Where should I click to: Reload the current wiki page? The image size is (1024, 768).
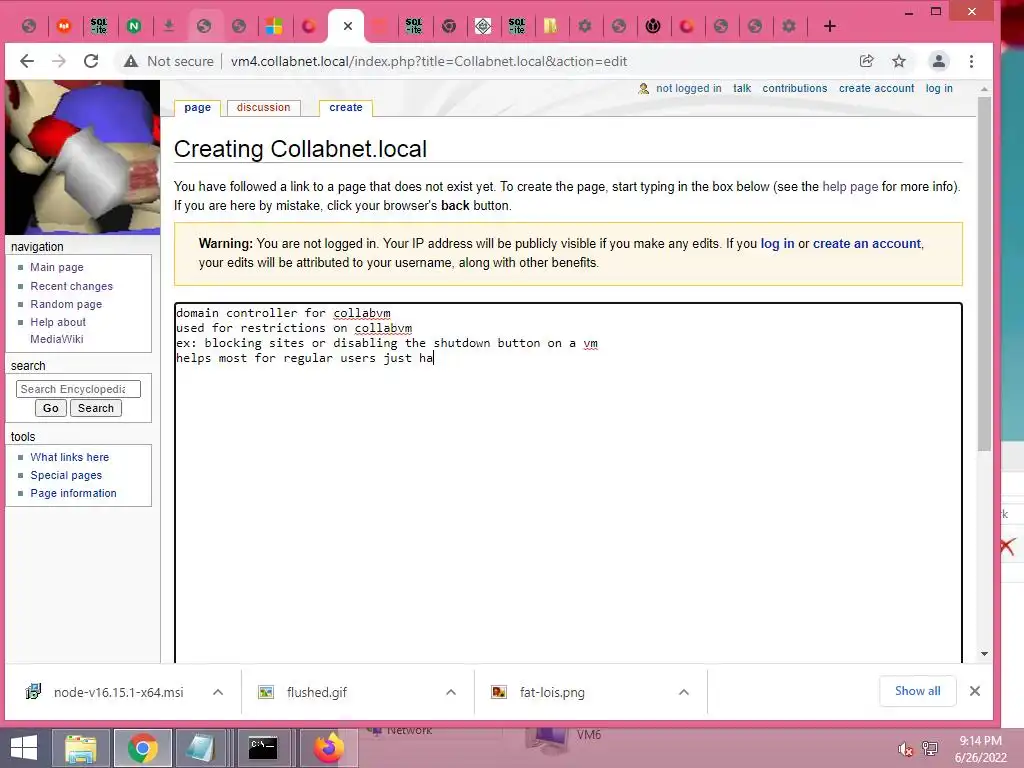[x=91, y=61]
